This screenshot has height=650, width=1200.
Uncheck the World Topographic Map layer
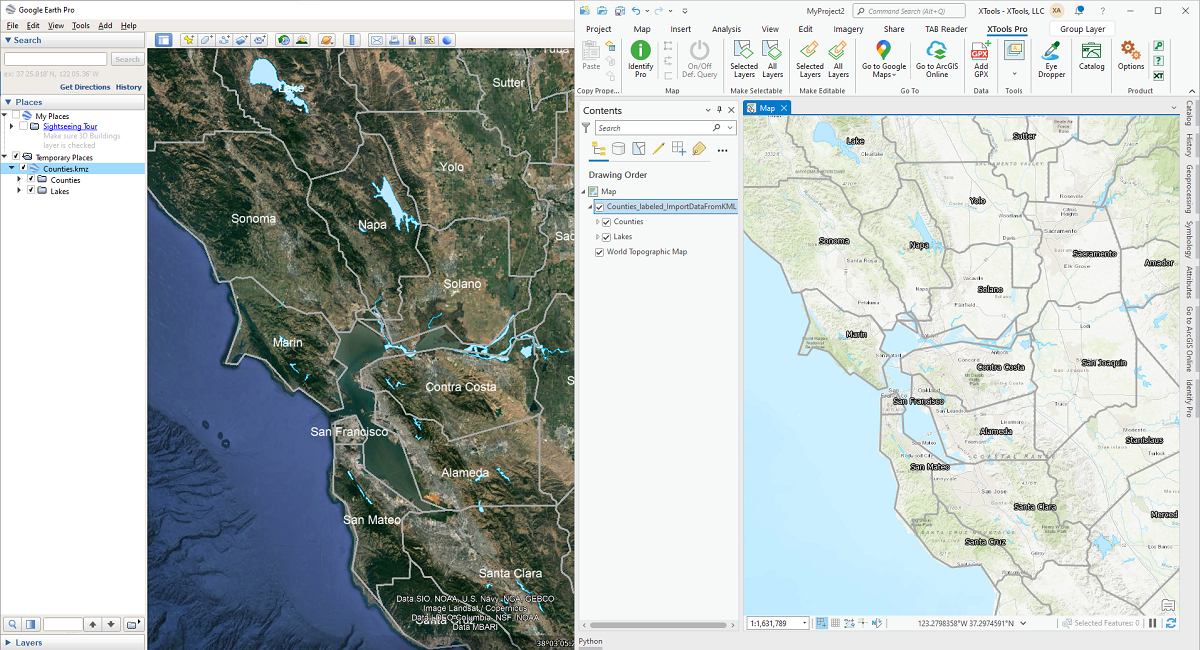tap(600, 252)
